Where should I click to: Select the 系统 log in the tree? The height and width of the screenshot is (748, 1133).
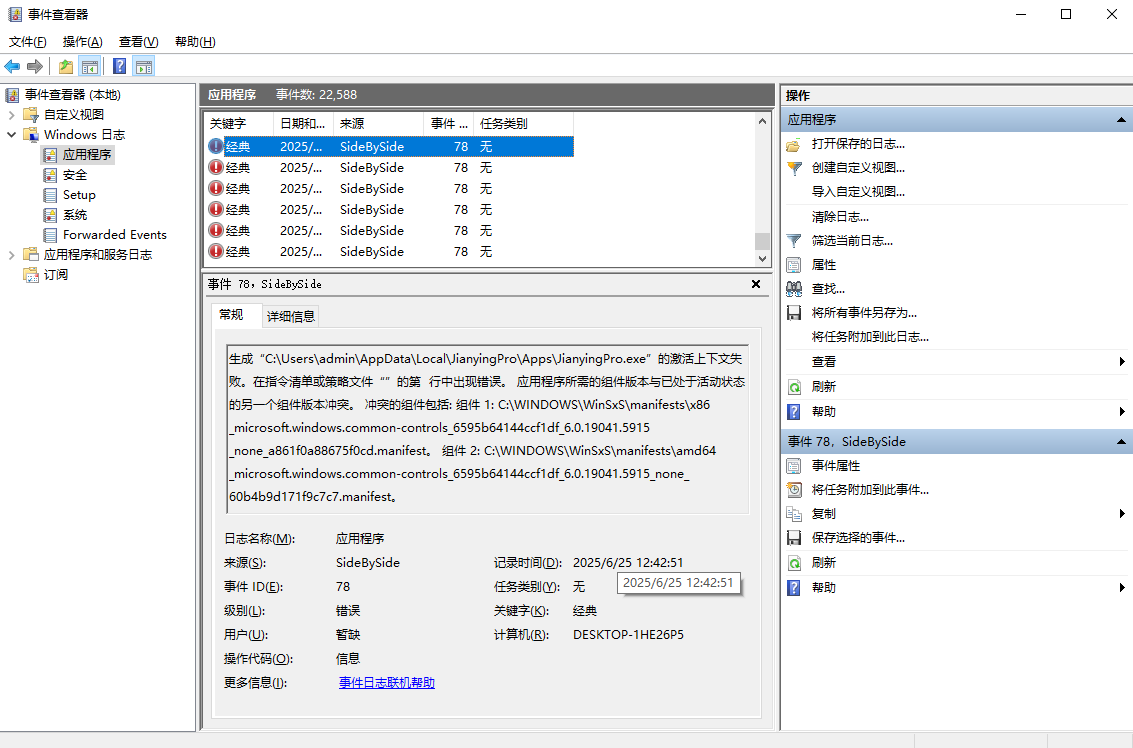point(75,215)
